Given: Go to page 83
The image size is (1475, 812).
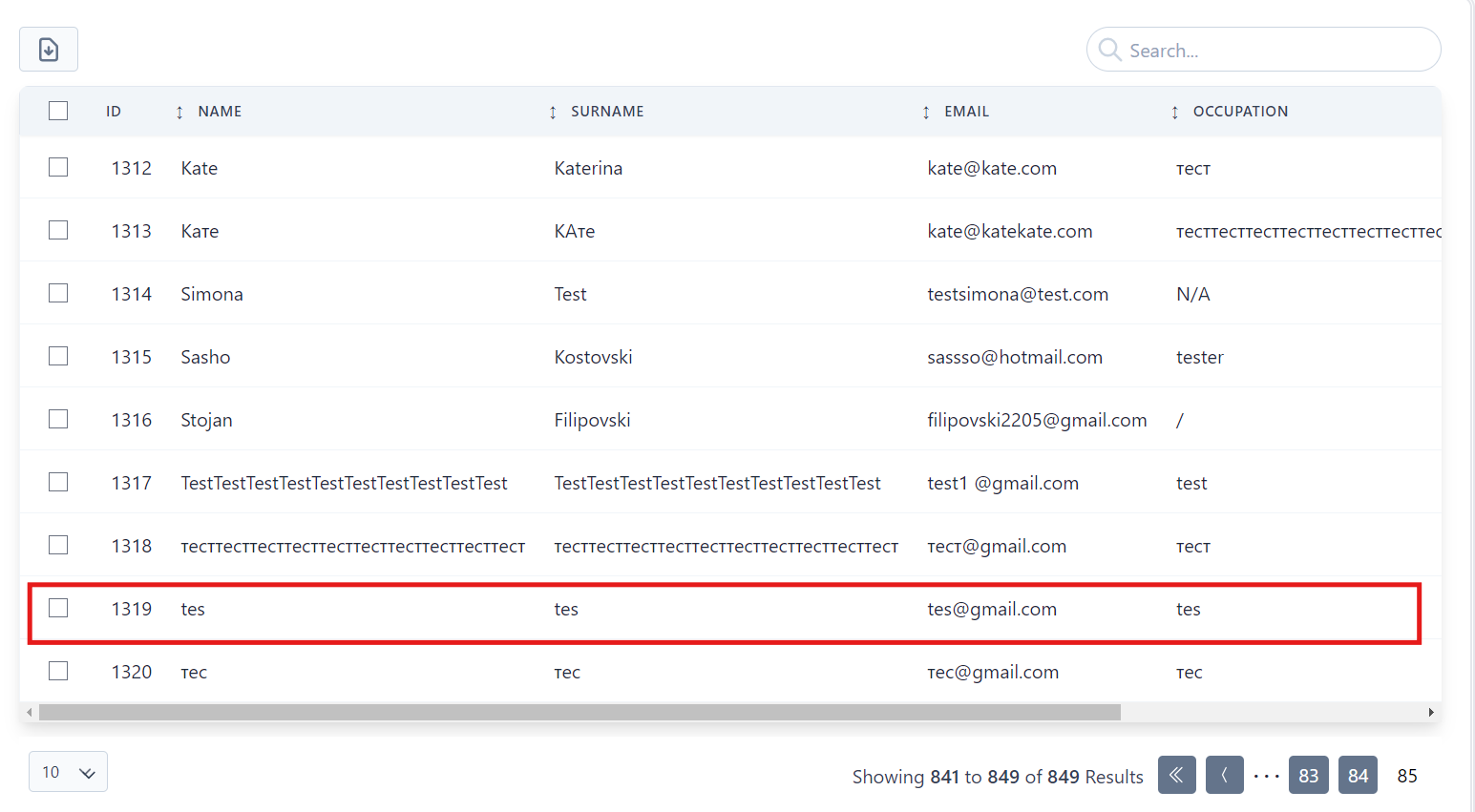Looking at the screenshot, I should pyautogui.click(x=1308, y=776).
